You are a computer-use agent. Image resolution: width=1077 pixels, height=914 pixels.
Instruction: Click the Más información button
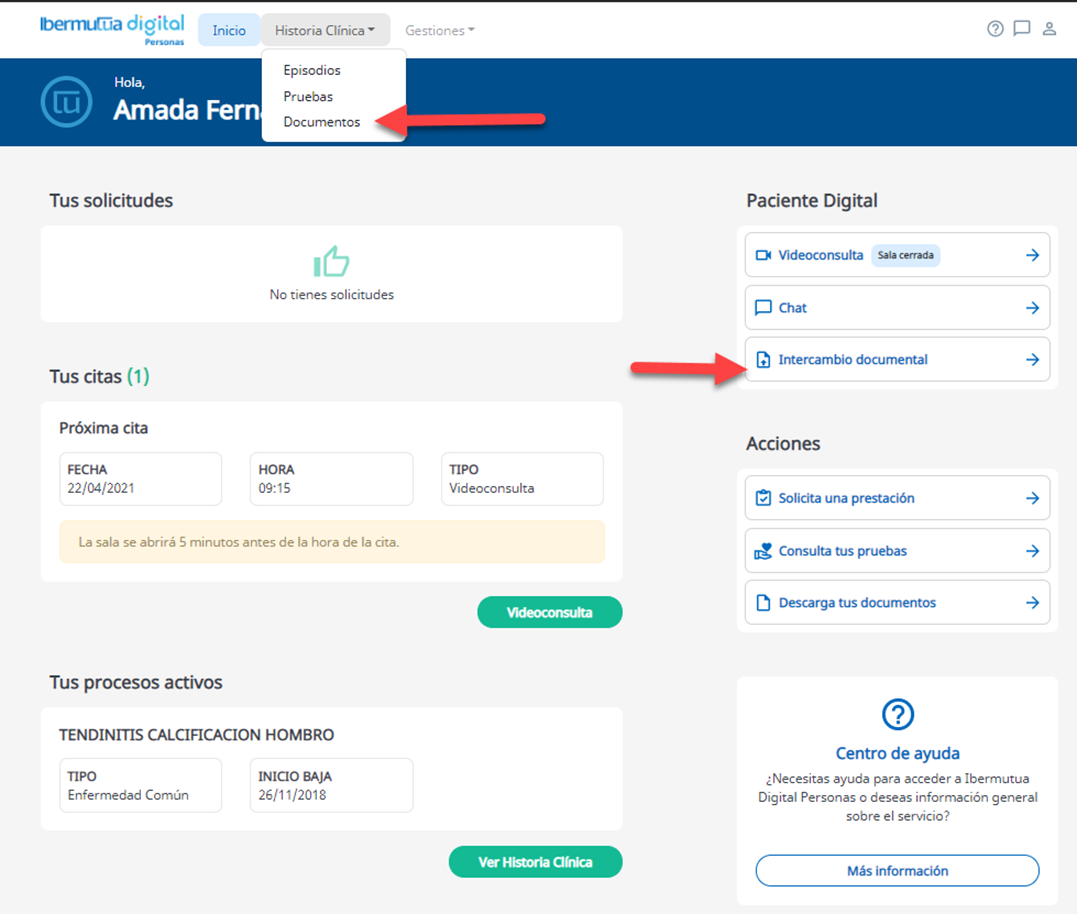(897, 871)
